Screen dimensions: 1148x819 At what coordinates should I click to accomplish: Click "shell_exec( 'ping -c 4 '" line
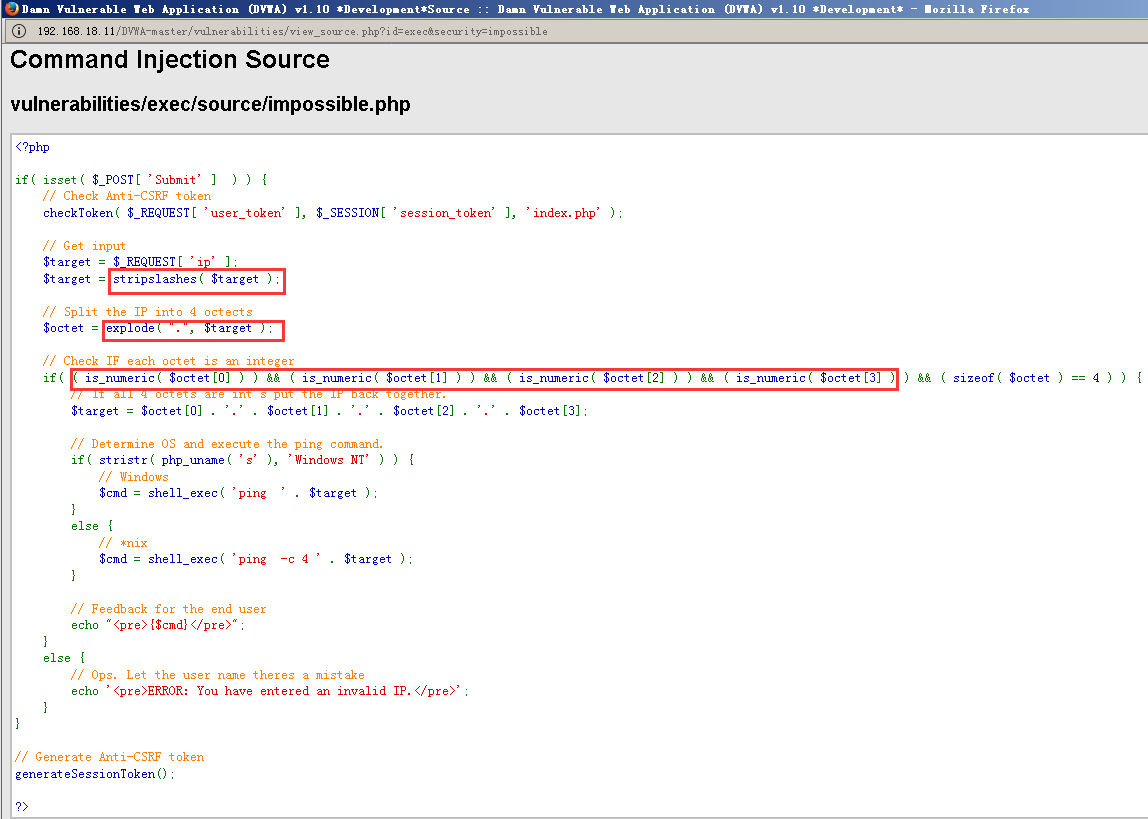click(256, 559)
